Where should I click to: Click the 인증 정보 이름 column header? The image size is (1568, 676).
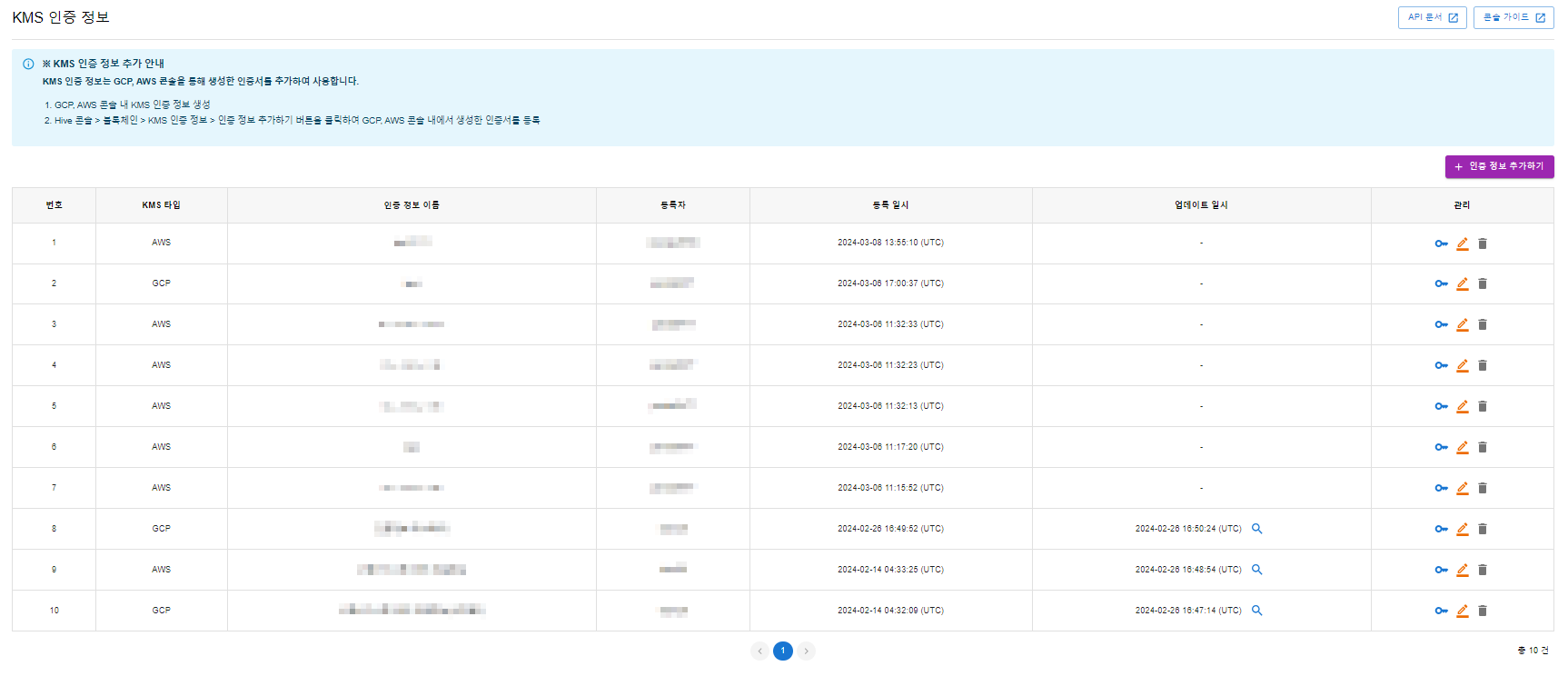coord(412,205)
